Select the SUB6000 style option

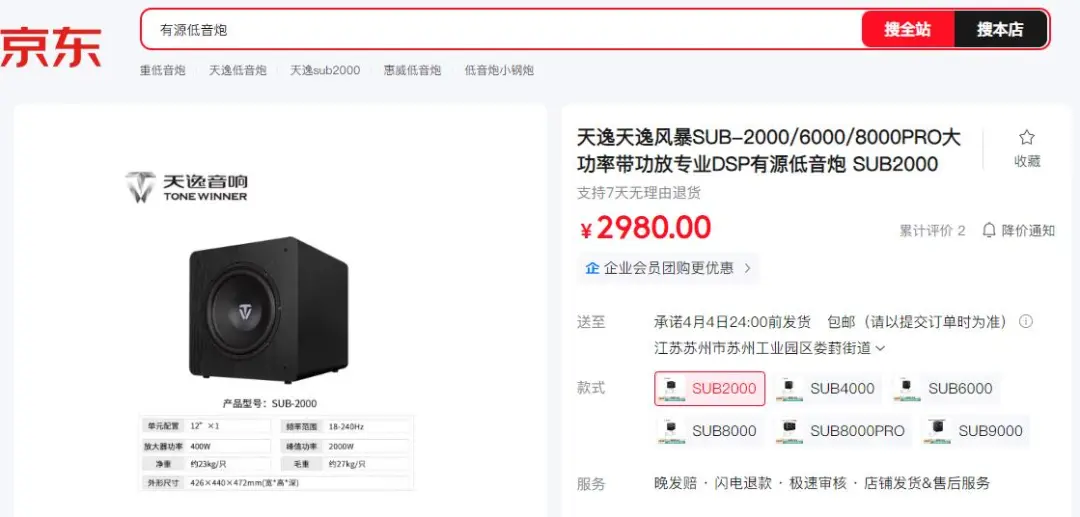[x=946, y=388]
